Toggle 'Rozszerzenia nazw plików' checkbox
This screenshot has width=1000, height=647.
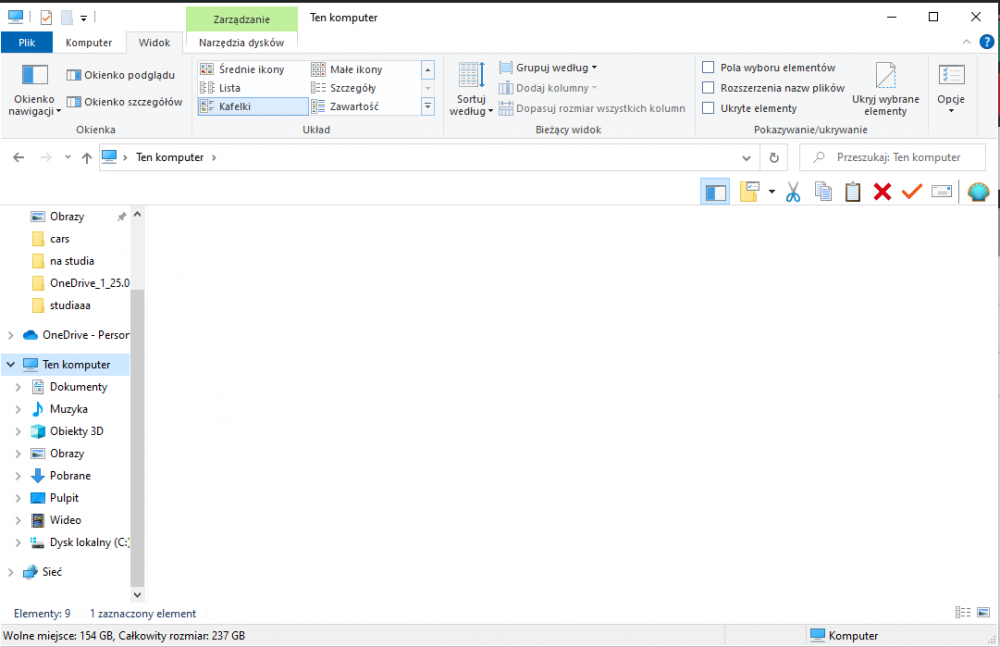(708, 88)
